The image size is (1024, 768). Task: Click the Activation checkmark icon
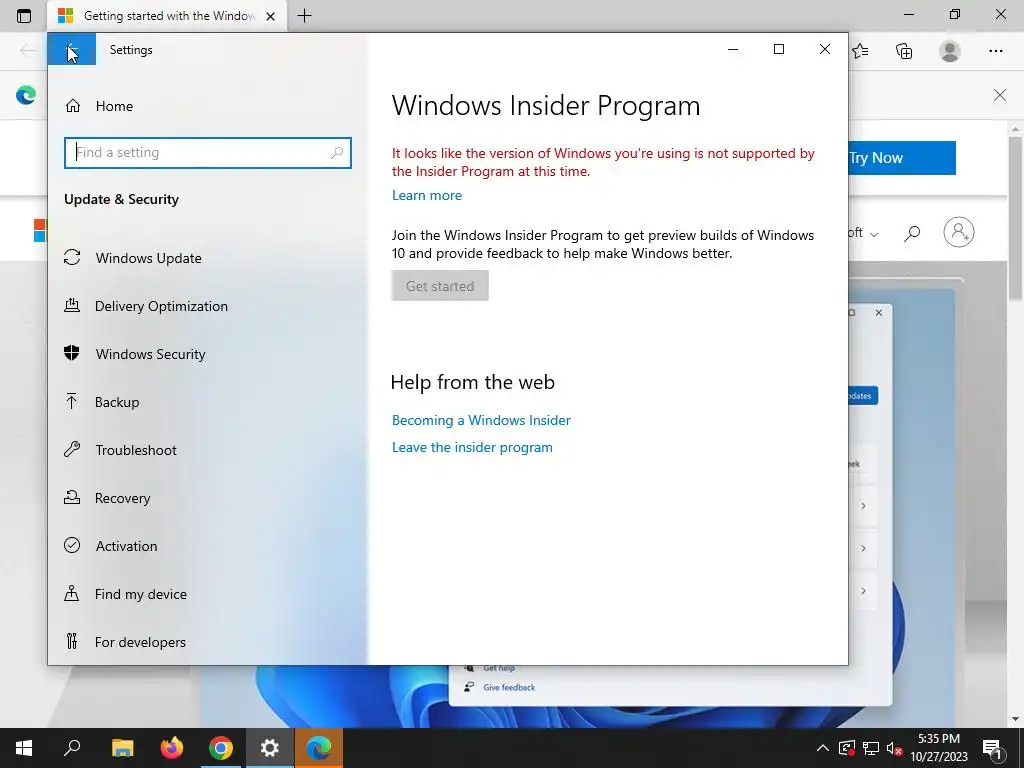72,545
